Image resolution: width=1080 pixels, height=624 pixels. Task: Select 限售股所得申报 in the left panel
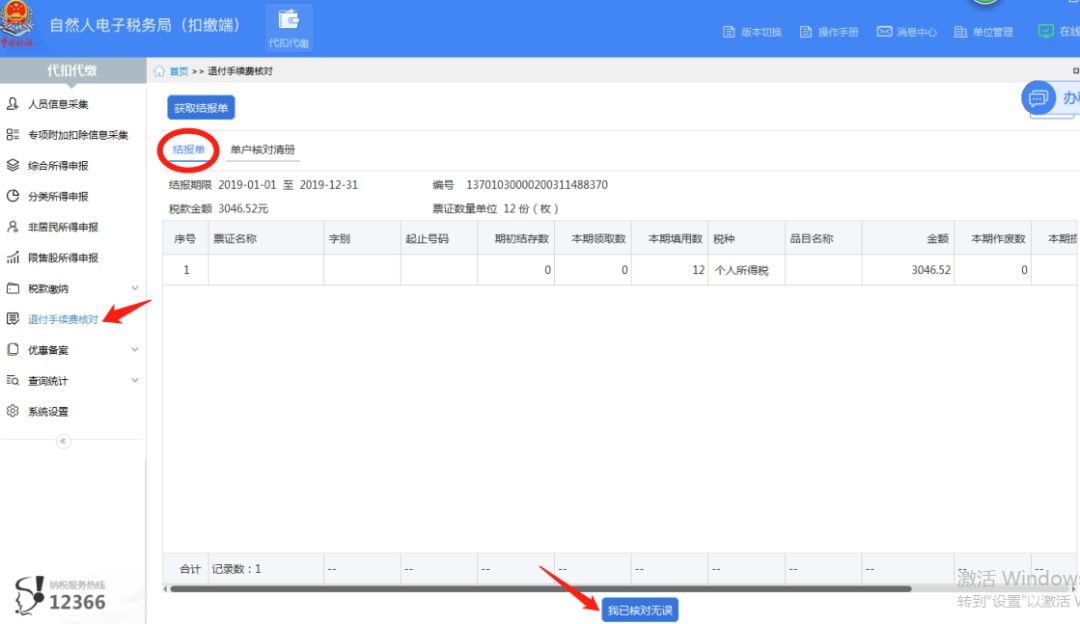click(63, 257)
